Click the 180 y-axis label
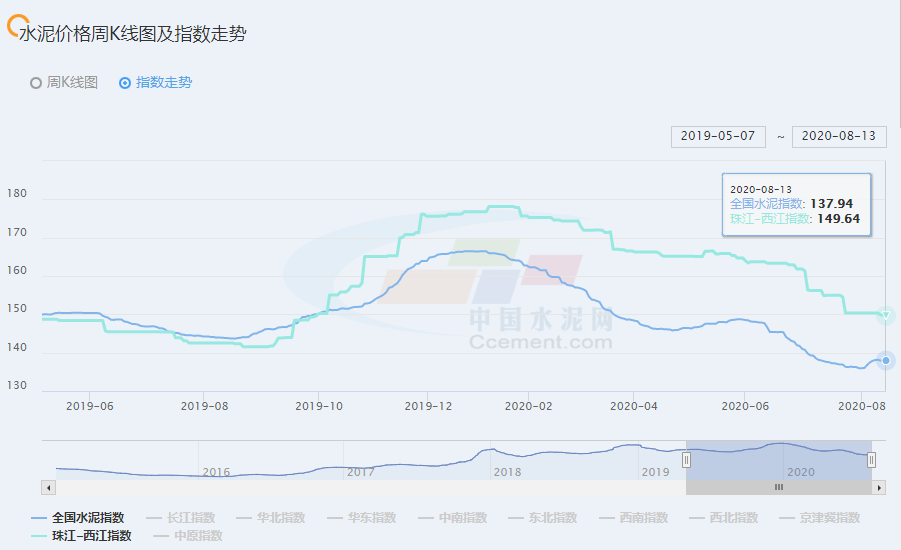The height and width of the screenshot is (550, 901). 17,194
